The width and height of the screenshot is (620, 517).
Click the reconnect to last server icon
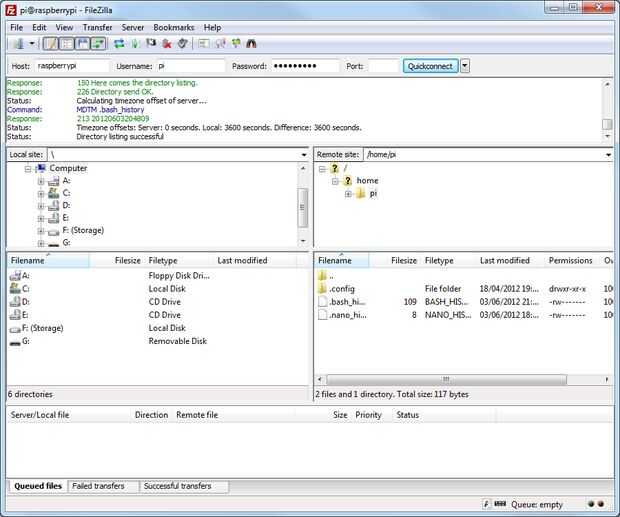(183, 44)
